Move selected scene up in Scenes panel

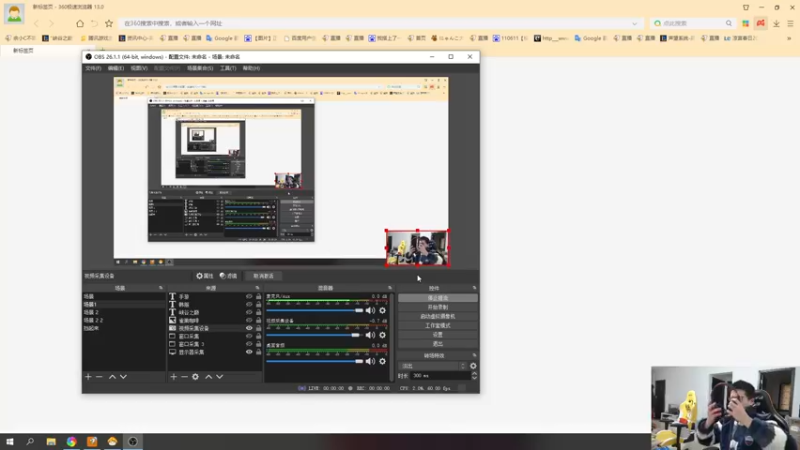[112, 377]
